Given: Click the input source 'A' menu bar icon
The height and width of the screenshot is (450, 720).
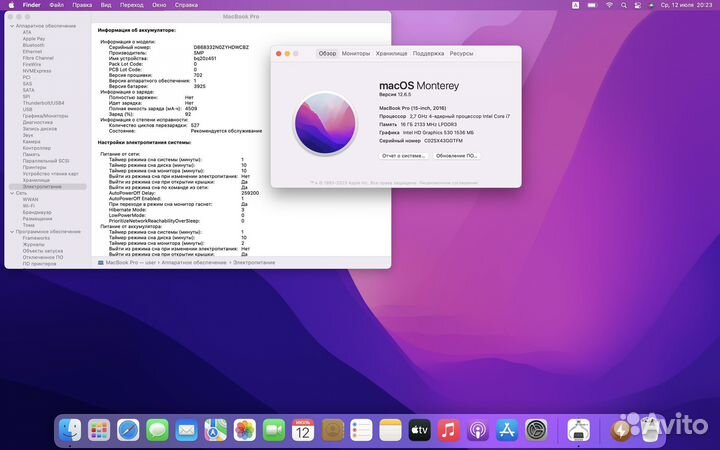Looking at the screenshot, I should point(575,5).
